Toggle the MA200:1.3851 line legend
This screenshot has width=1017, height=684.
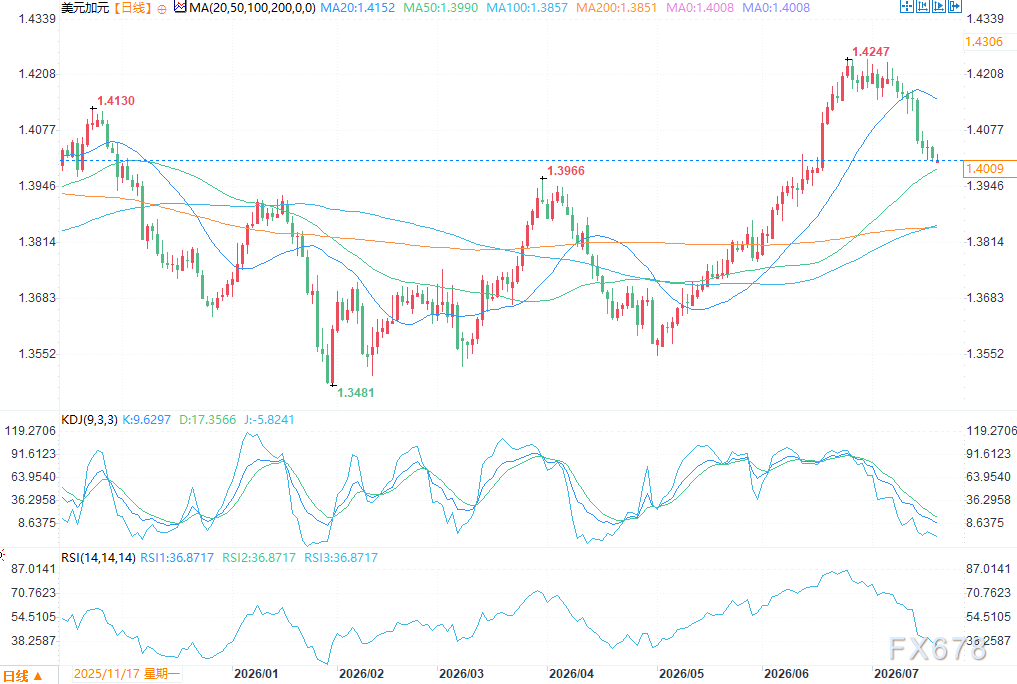click(616, 8)
